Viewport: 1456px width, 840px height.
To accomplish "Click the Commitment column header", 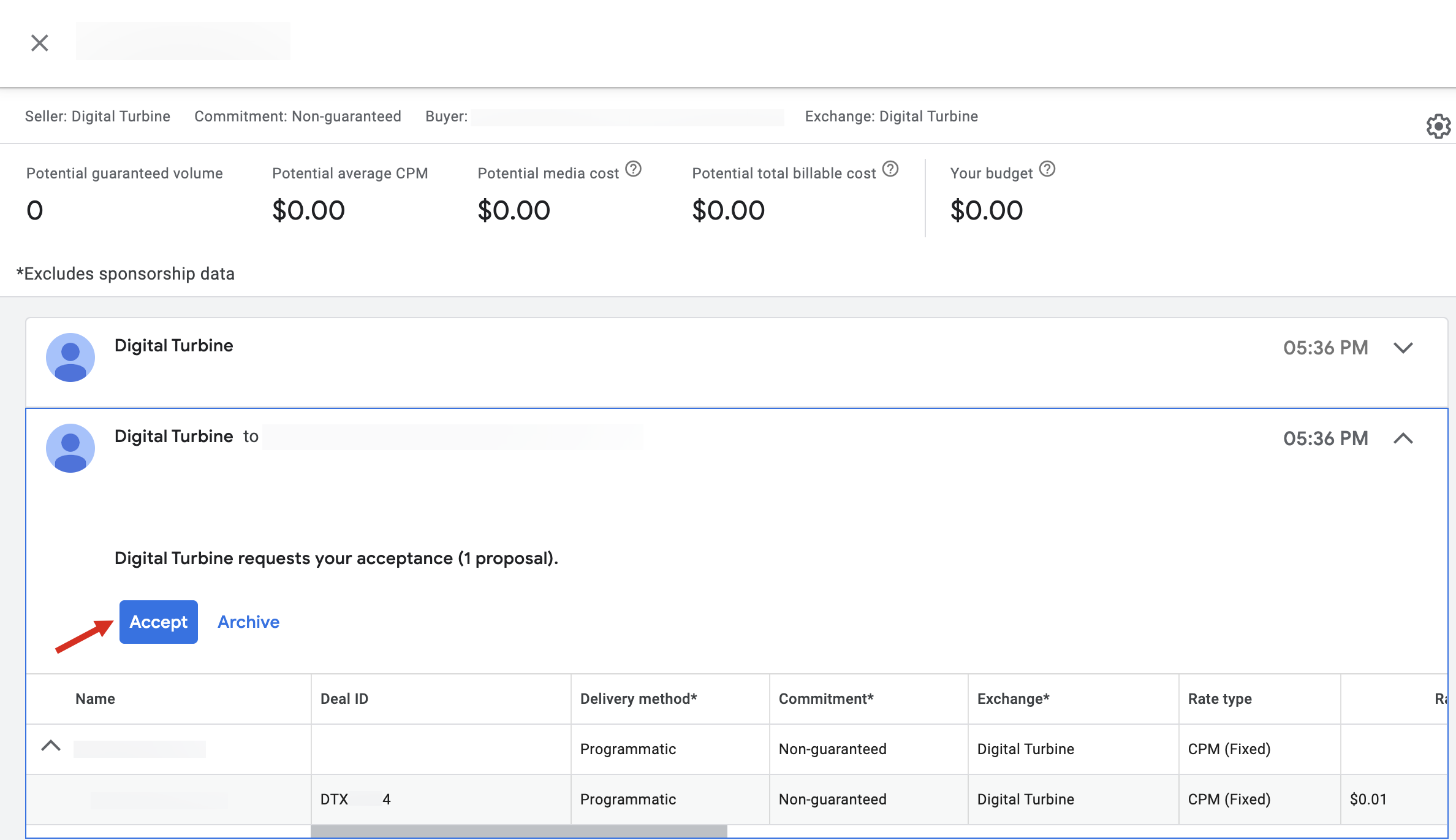I will 826,699.
